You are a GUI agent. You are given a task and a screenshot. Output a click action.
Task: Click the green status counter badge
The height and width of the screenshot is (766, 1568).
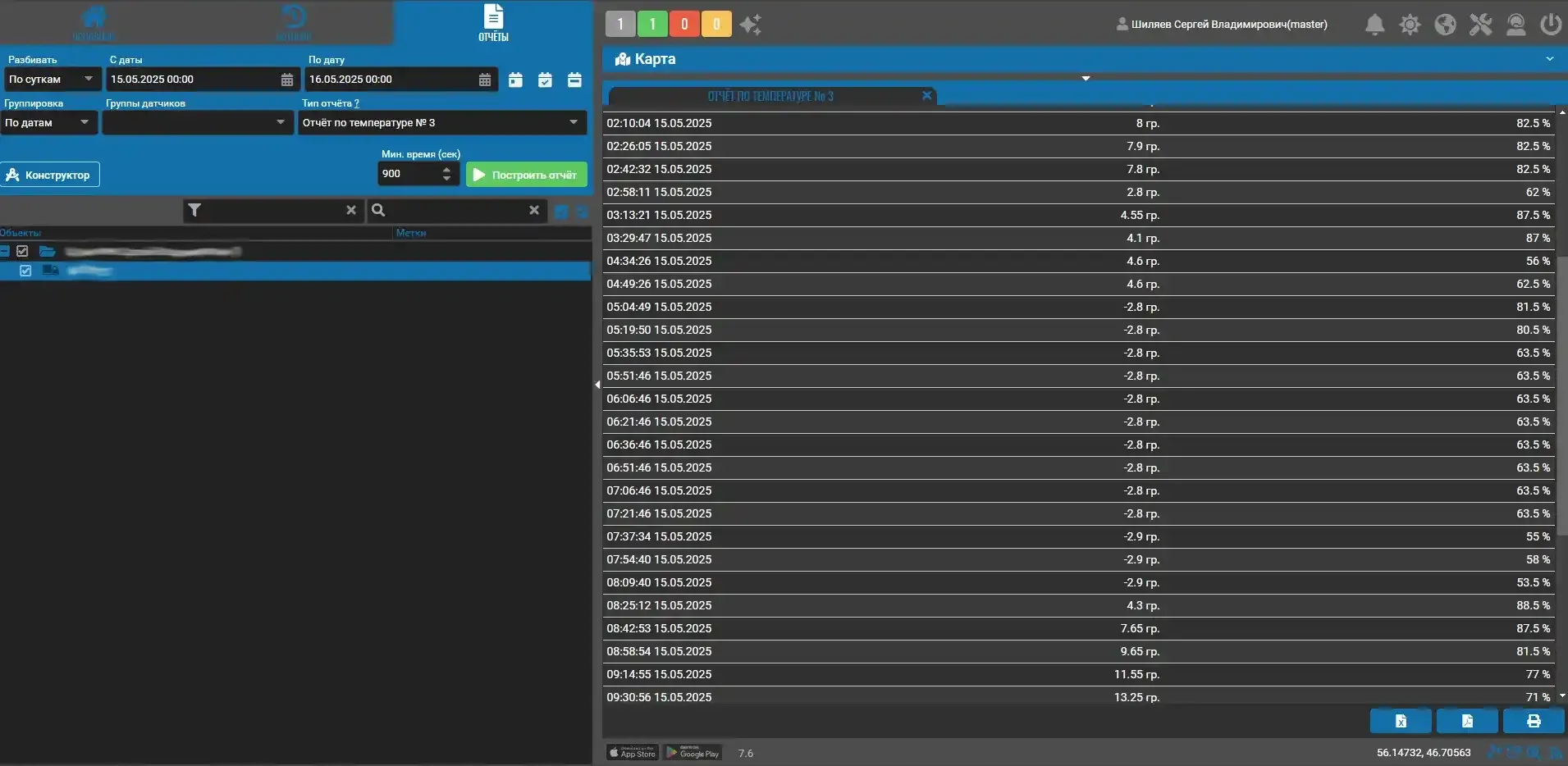click(x=652, y=25)
